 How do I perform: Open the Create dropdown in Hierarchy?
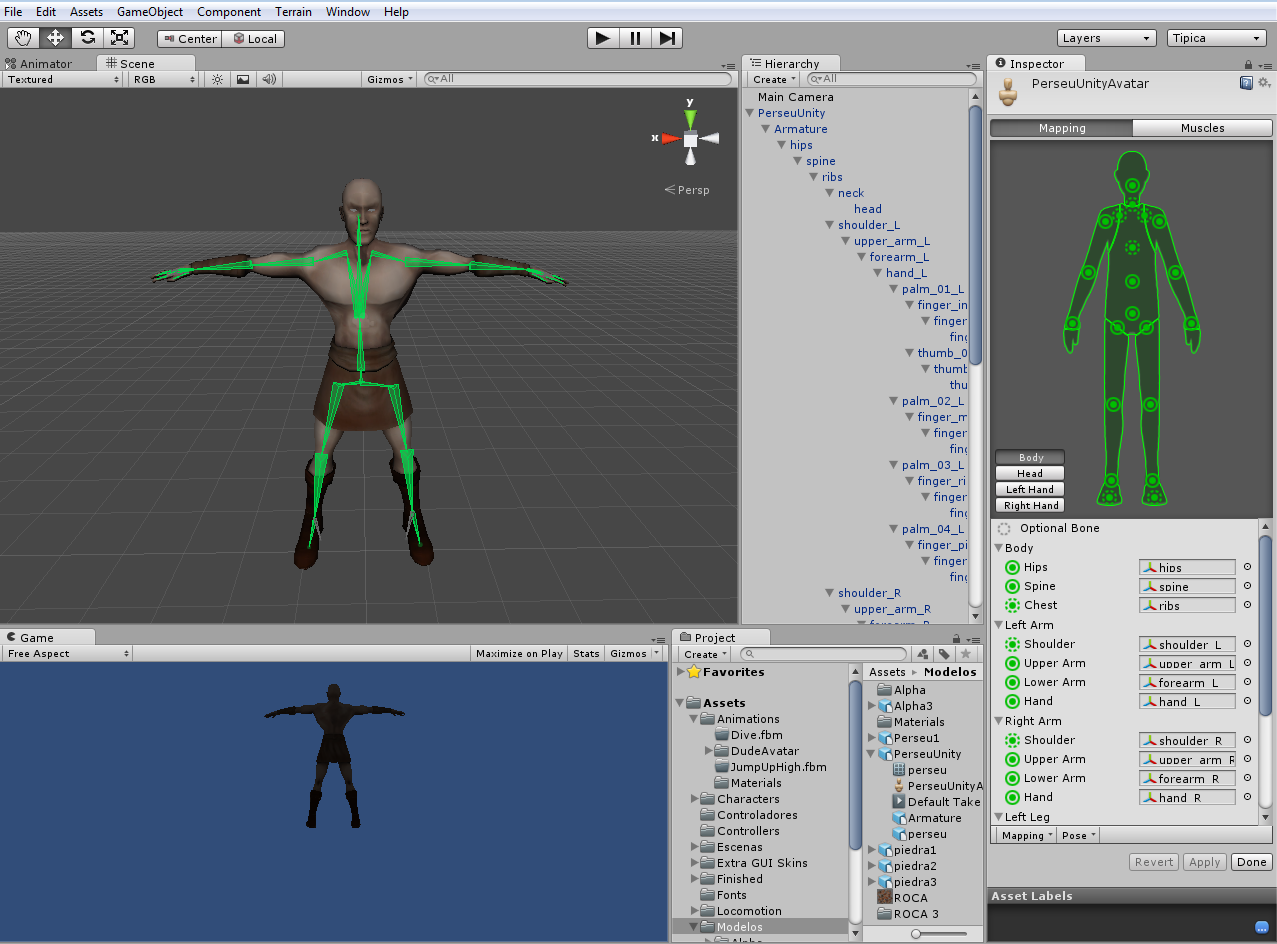[x=774, y=79]
